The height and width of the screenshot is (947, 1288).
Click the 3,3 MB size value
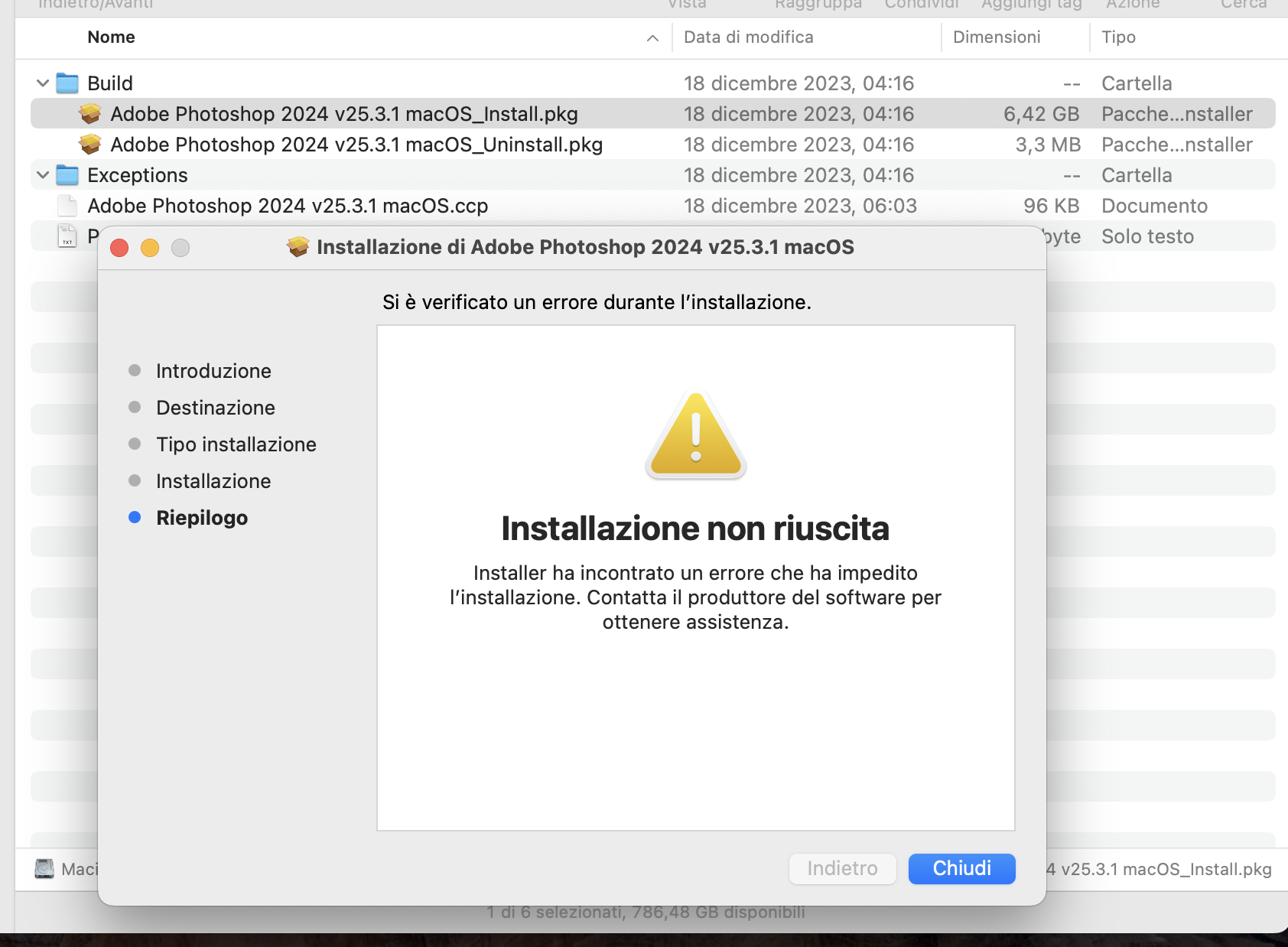coord(1048,145)
